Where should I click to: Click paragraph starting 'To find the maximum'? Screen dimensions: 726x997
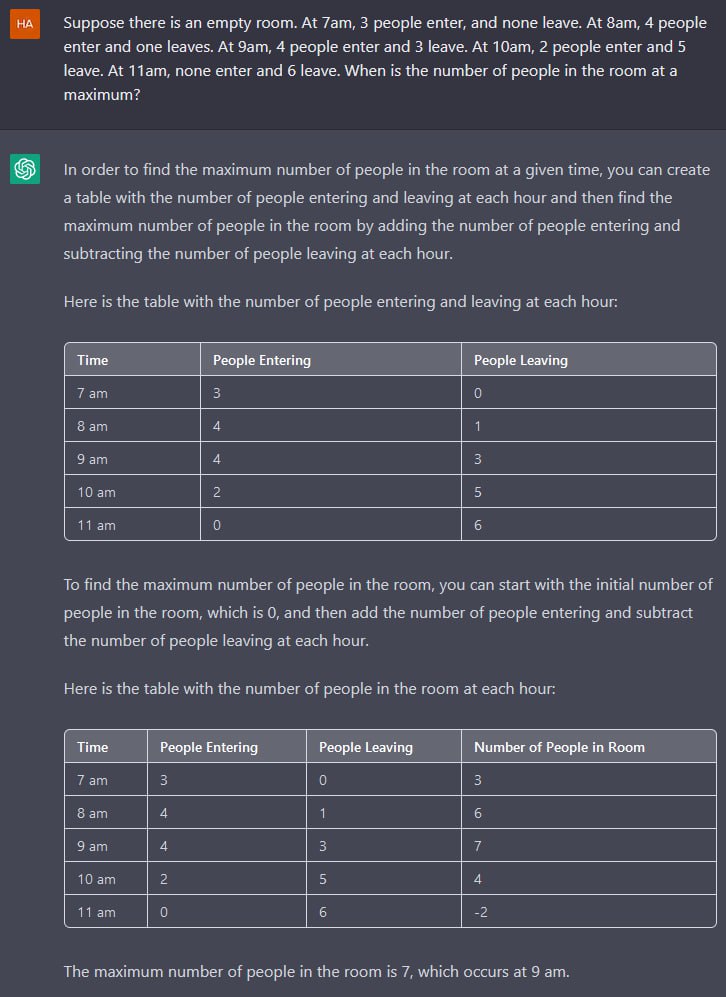(x=388, y=612)
